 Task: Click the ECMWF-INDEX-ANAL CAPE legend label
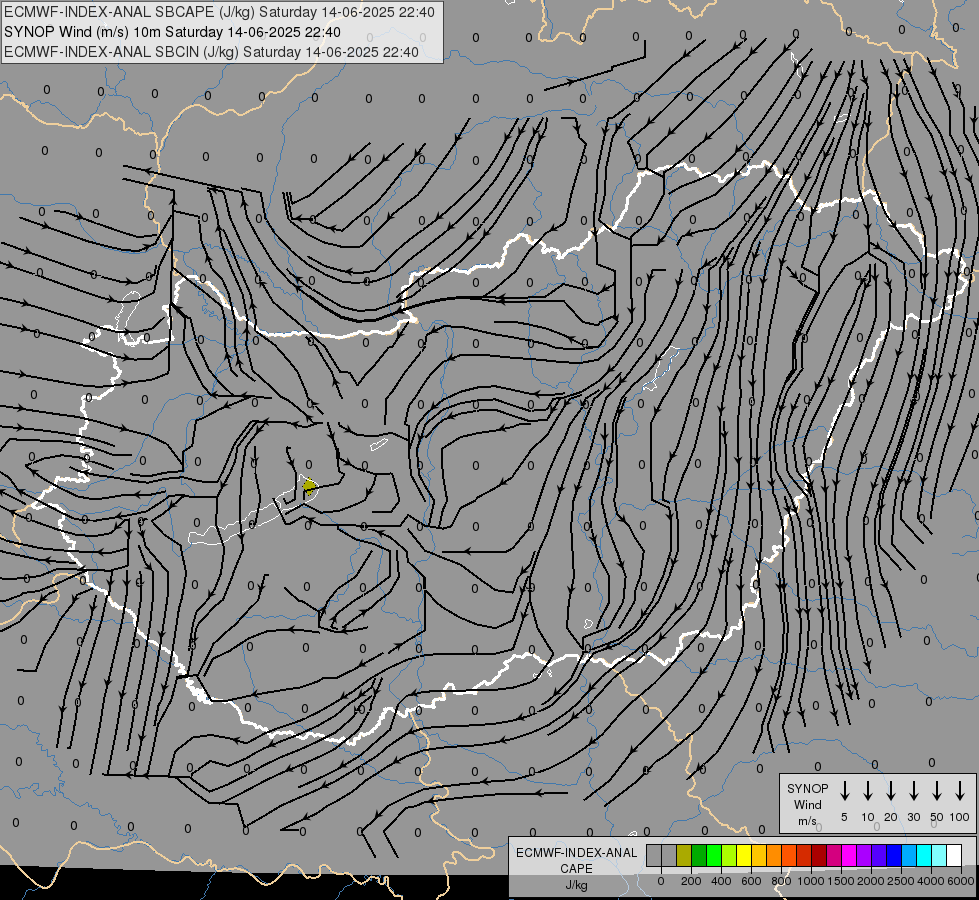[x=576, y=860]
